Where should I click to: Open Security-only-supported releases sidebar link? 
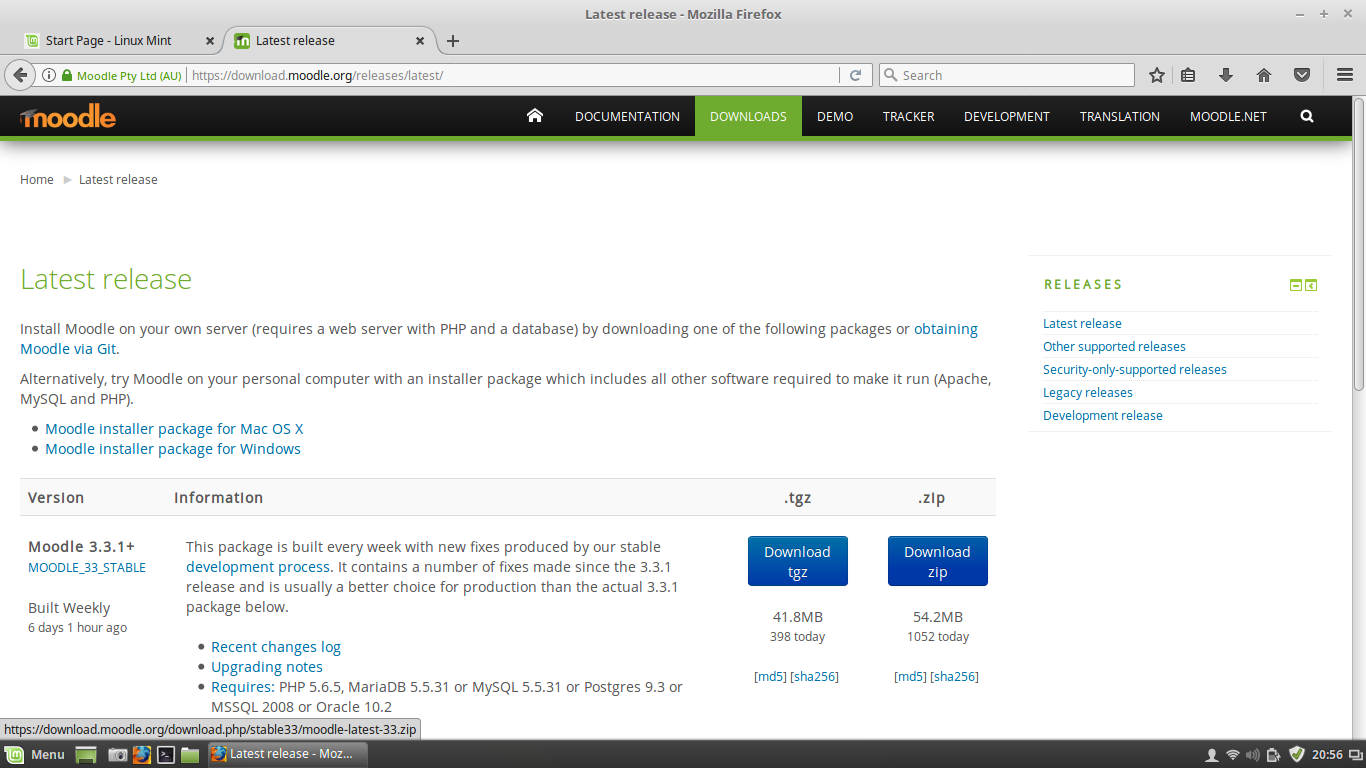(x=1135, y=370)
